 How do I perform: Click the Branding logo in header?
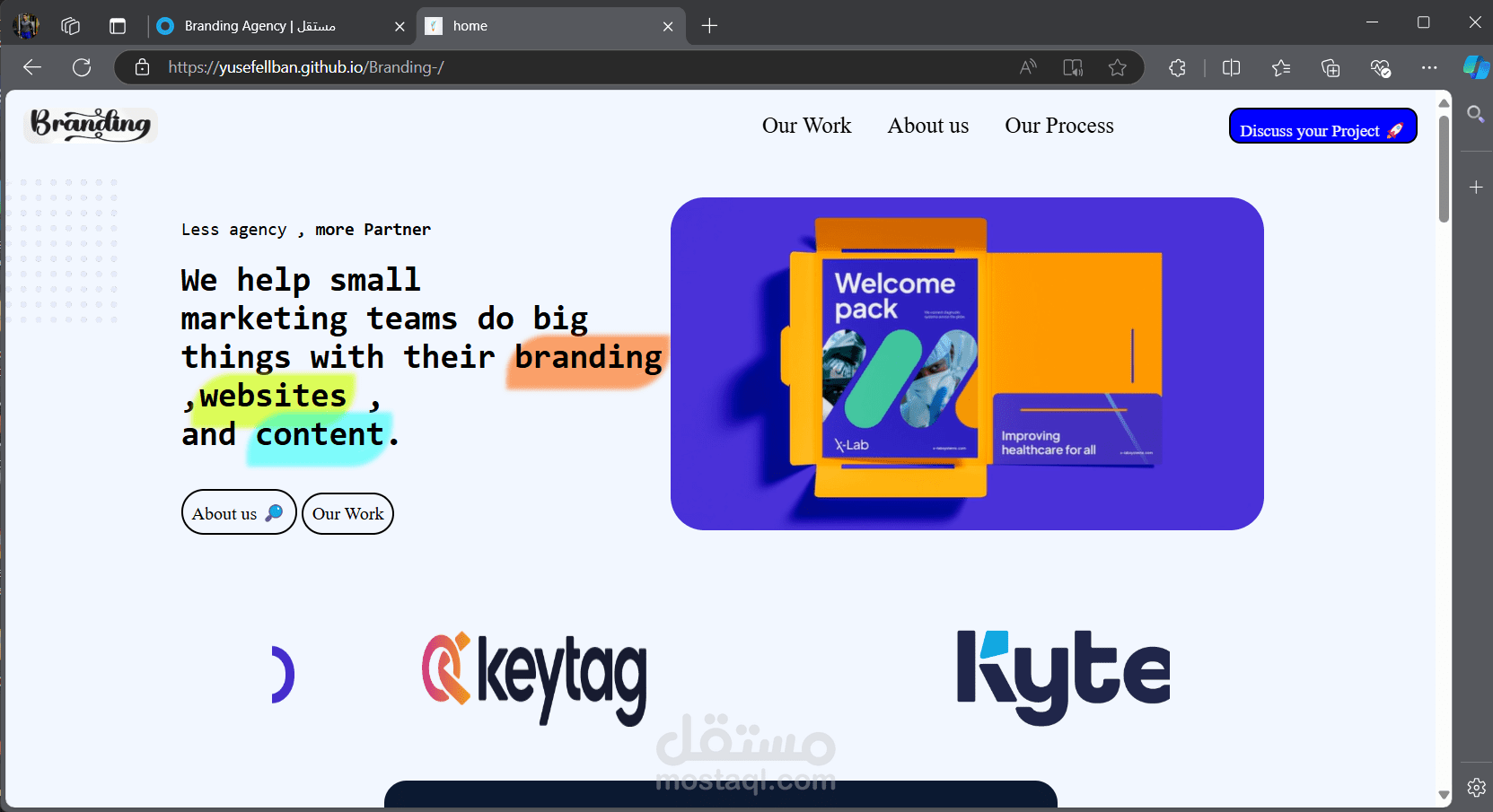point(91,125)
